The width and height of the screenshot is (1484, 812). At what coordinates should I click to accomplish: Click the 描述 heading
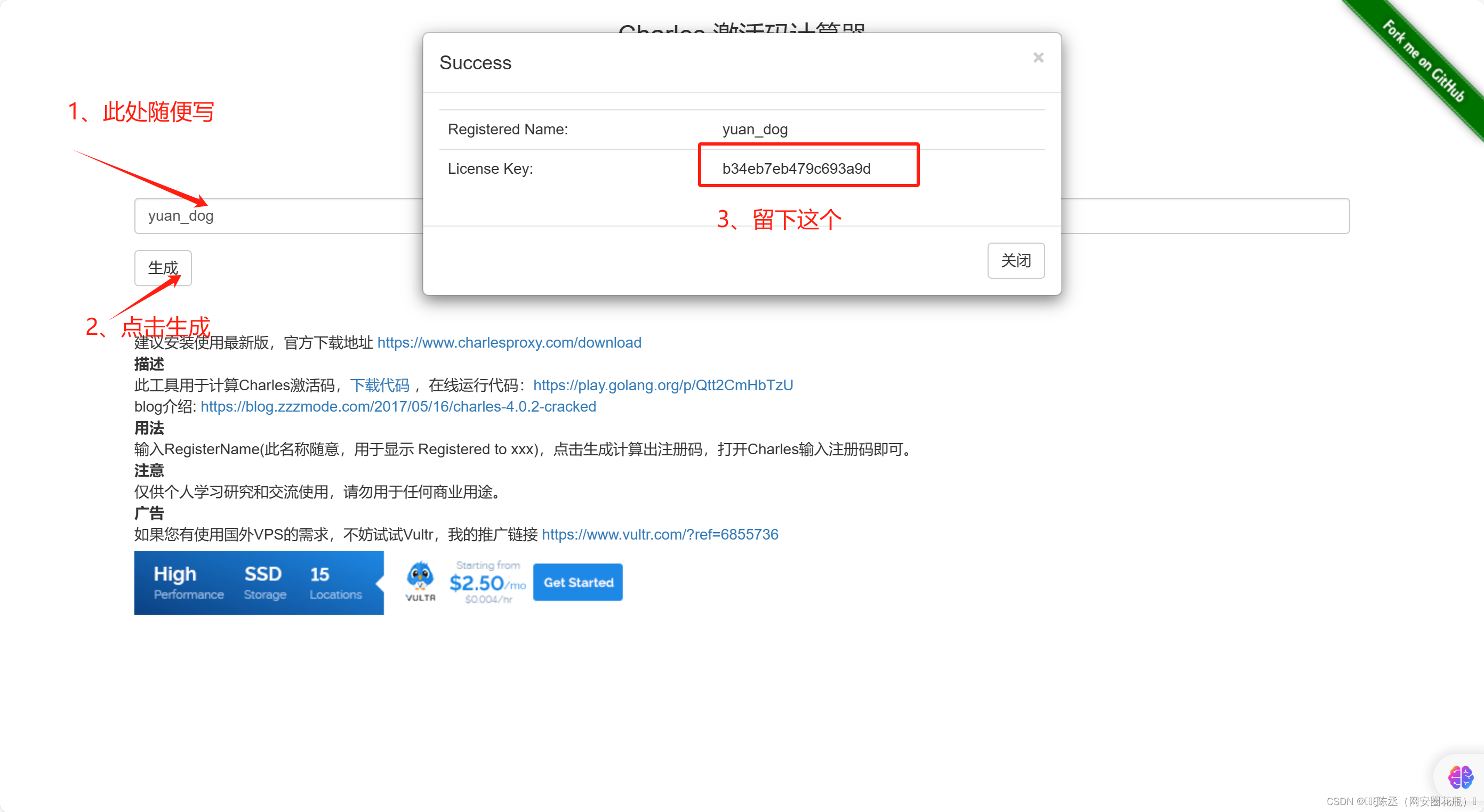(x=149, y=364)
